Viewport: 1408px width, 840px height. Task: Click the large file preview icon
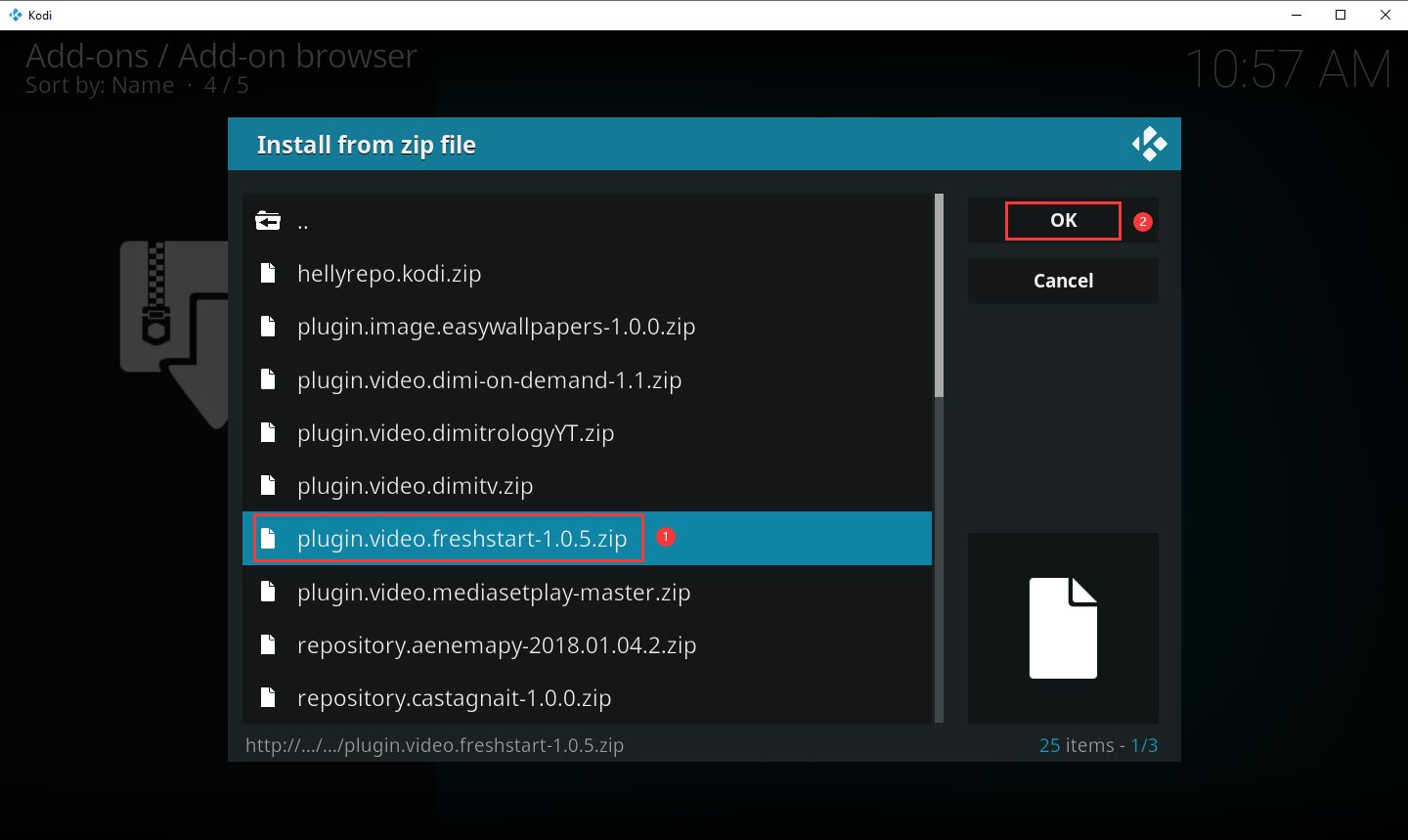pyautogui.click(x=1063, y=628)
